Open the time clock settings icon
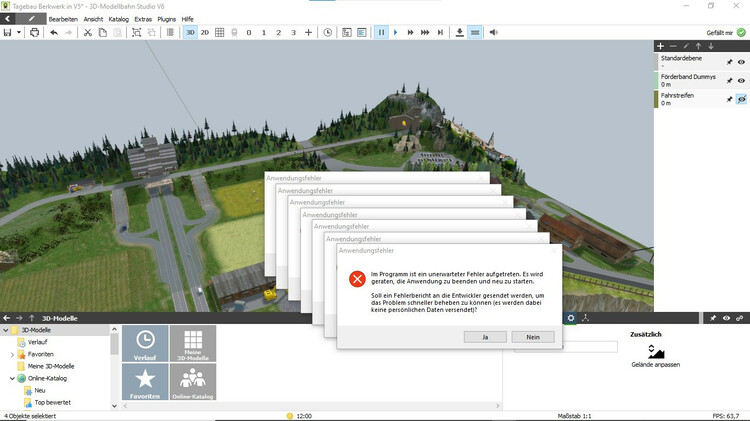750x421 pixels. coord(328,33)
